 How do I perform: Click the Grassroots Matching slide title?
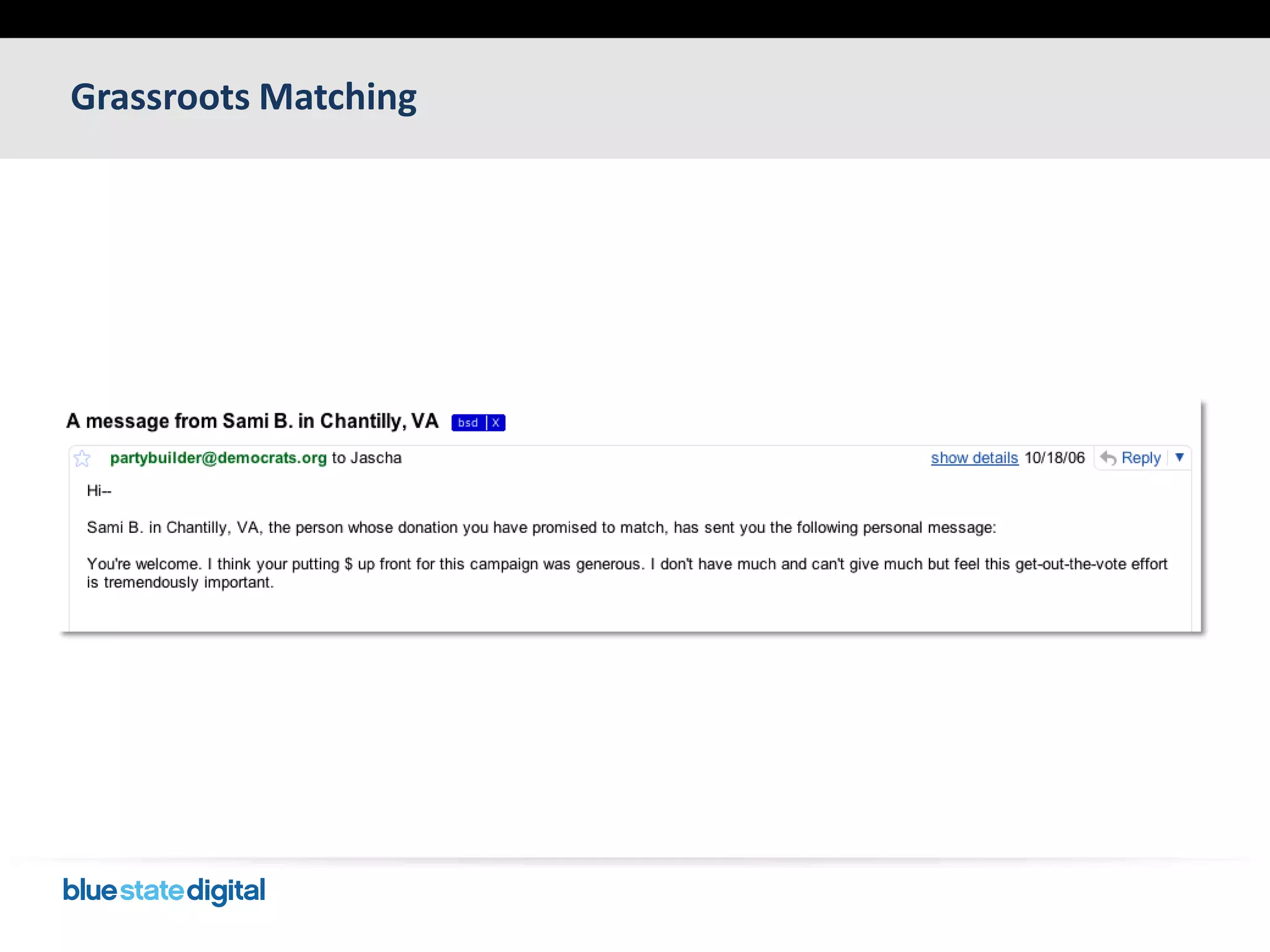[244, 97]
